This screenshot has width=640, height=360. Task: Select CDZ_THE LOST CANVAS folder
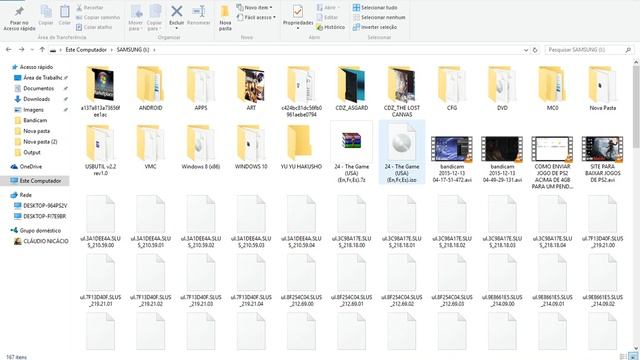tap(402, 92)
